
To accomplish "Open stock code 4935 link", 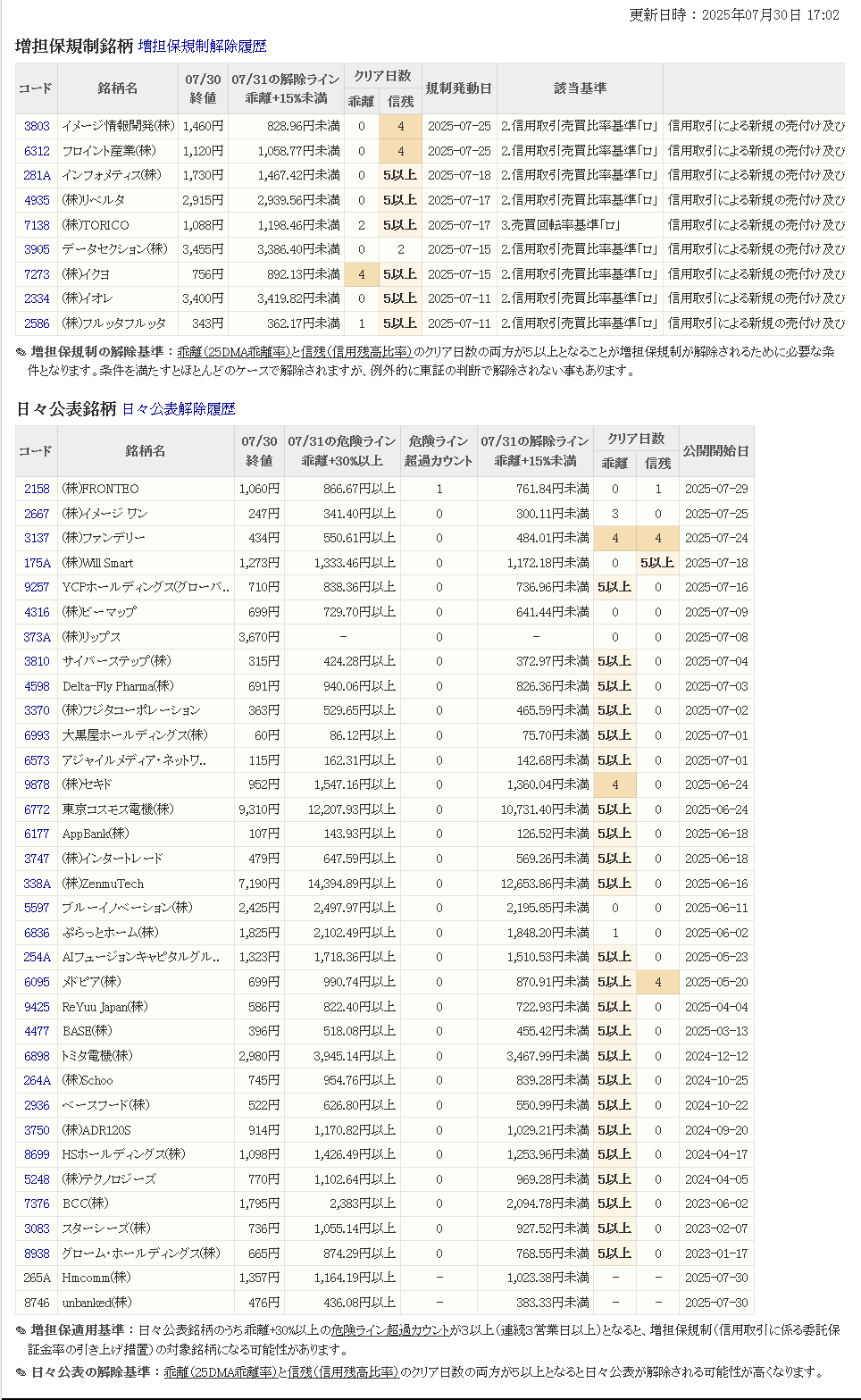I will [37, 200].
